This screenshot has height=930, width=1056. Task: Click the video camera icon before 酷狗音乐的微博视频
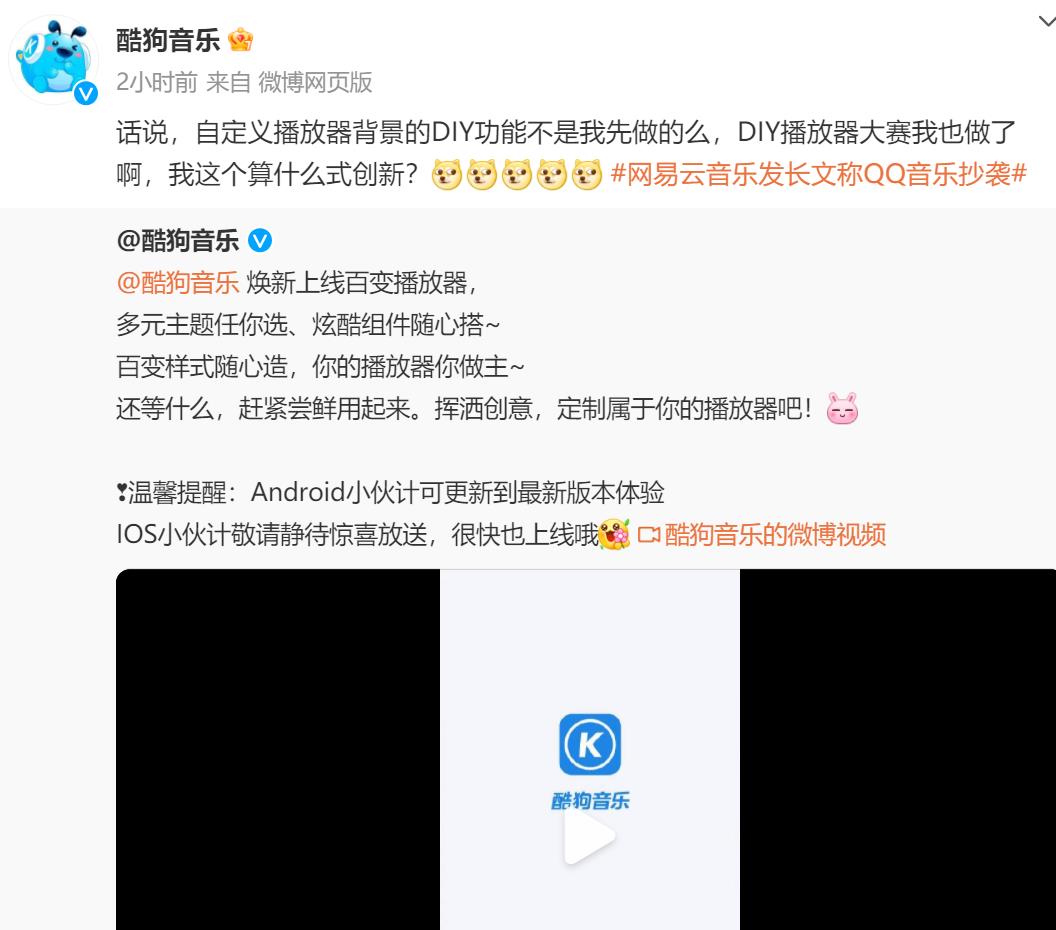[x=649, y=535]
